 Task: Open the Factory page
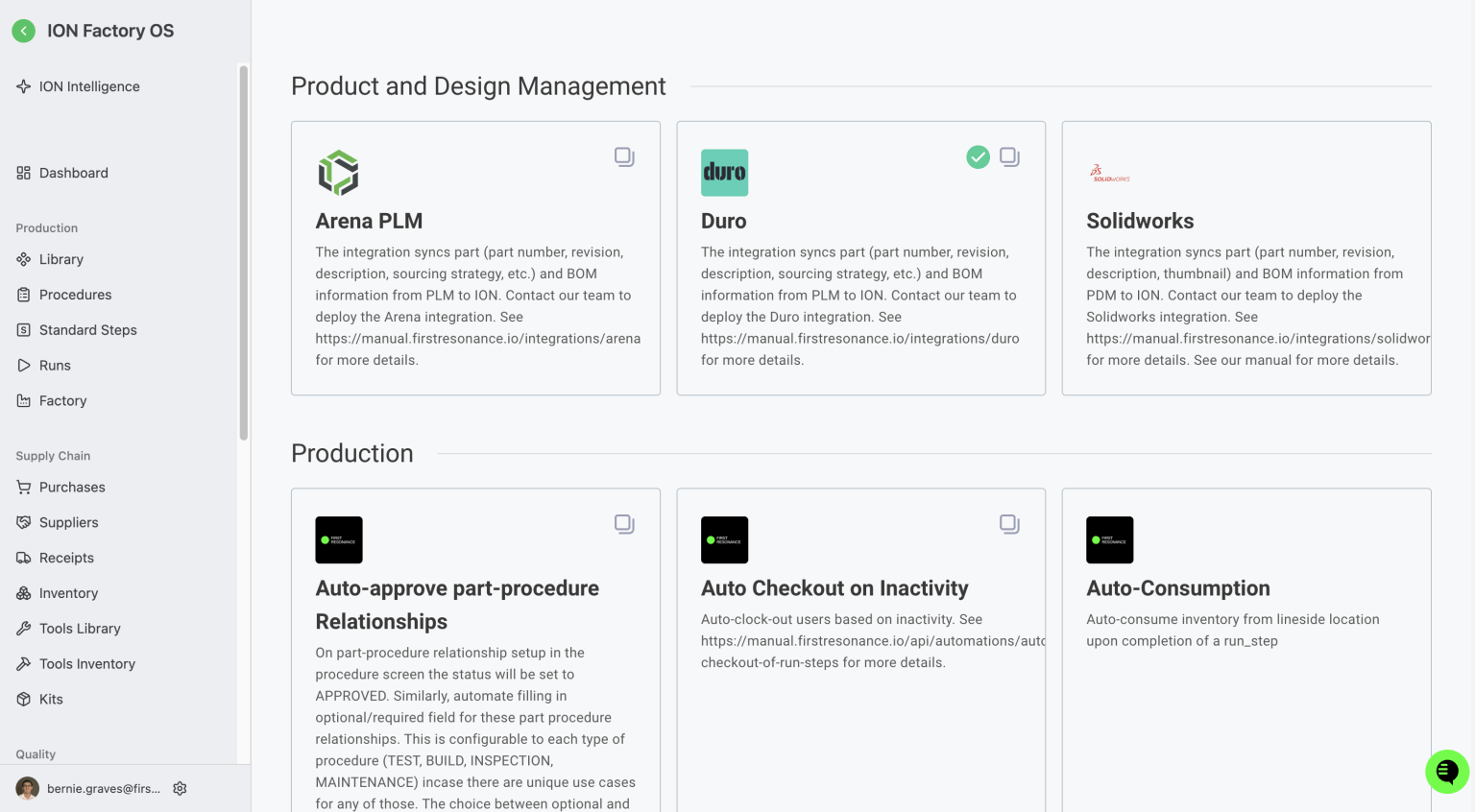(x=63, y=401)
